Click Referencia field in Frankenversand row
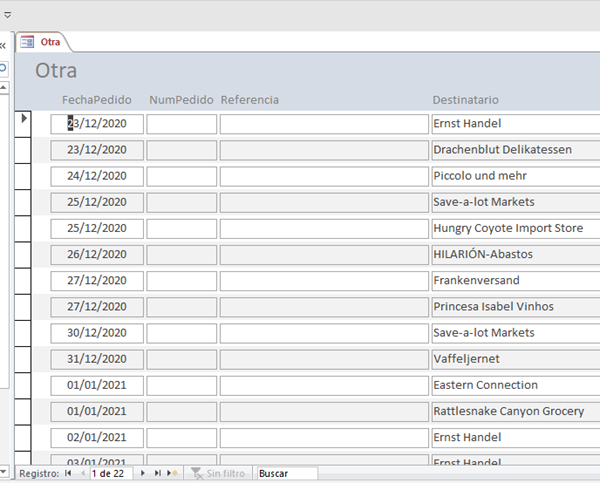This screenshot has height=483, width=600. (x=324, y=281)
